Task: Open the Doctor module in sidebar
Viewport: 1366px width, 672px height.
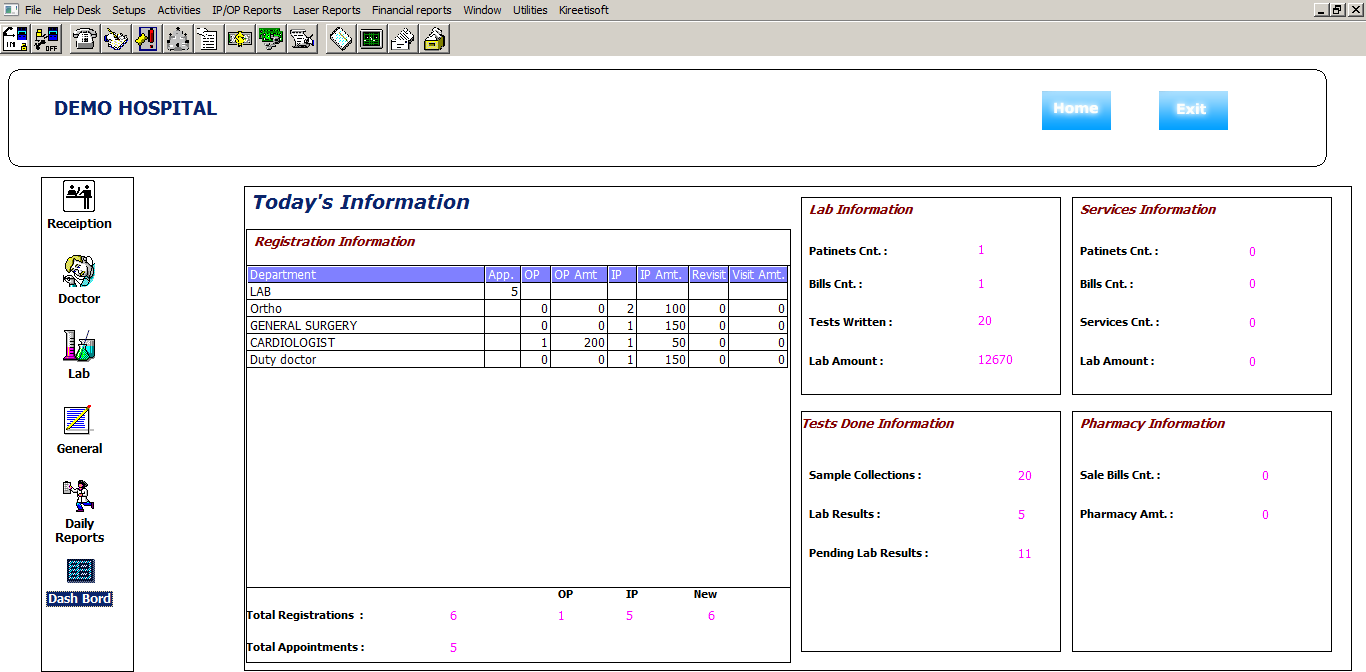Action: click(79, 272)
